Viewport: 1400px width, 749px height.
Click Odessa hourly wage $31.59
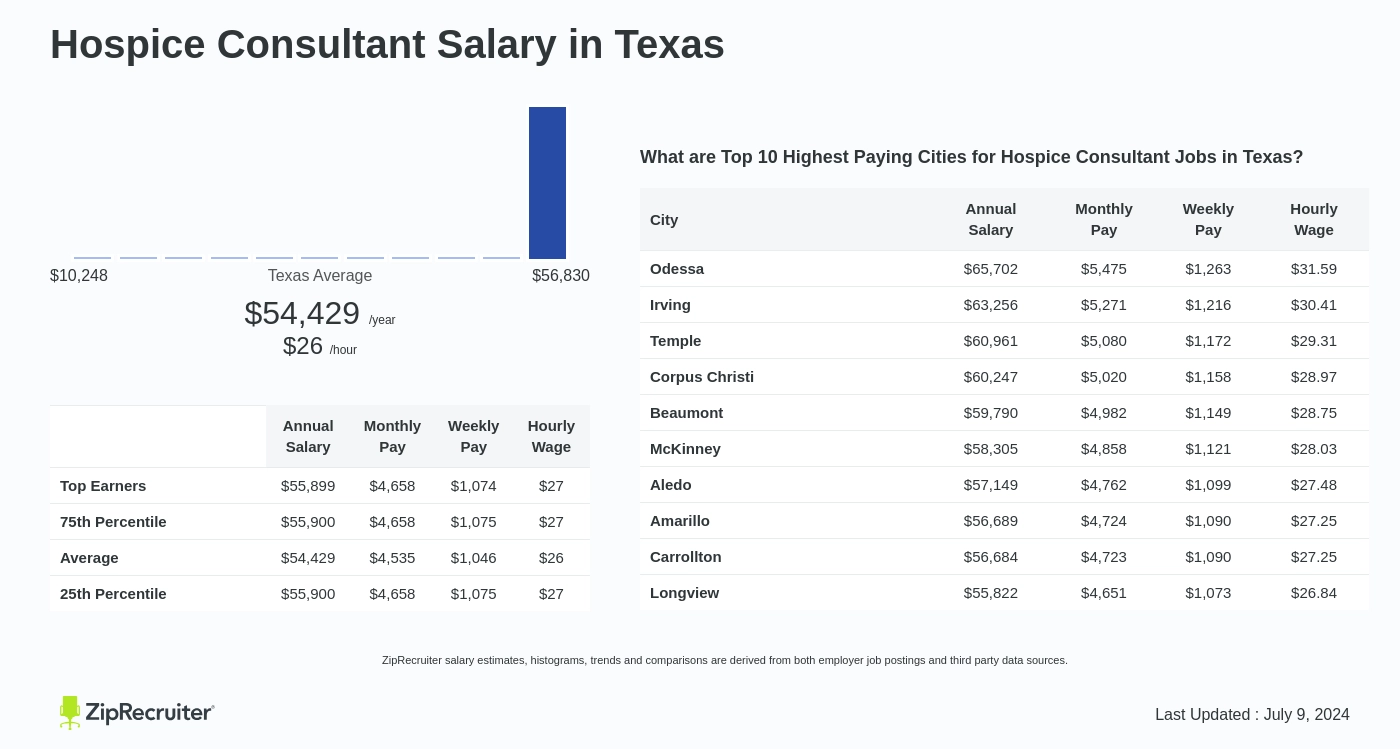(1314, 268)
